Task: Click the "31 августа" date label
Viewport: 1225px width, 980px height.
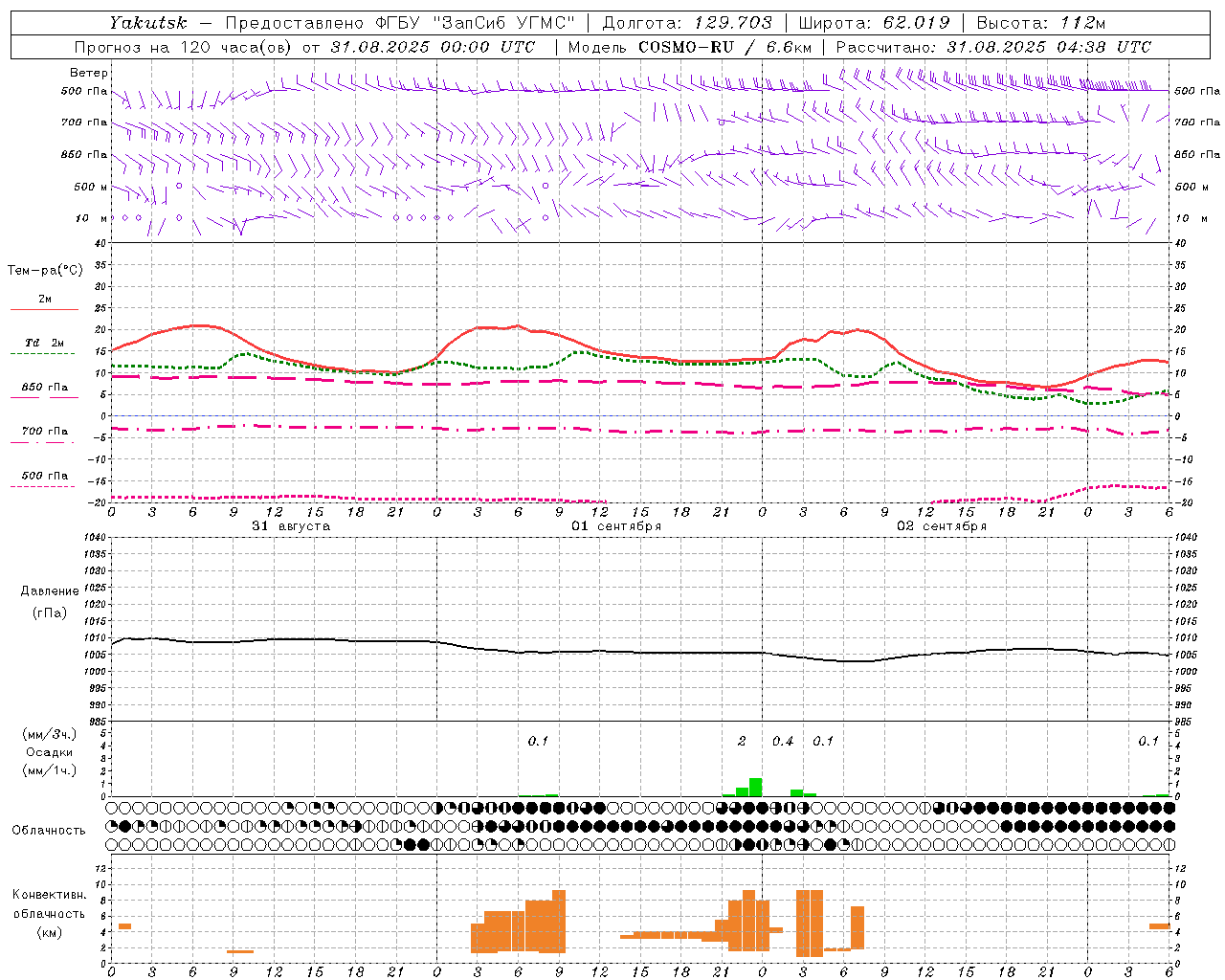Action: (291, 526)
